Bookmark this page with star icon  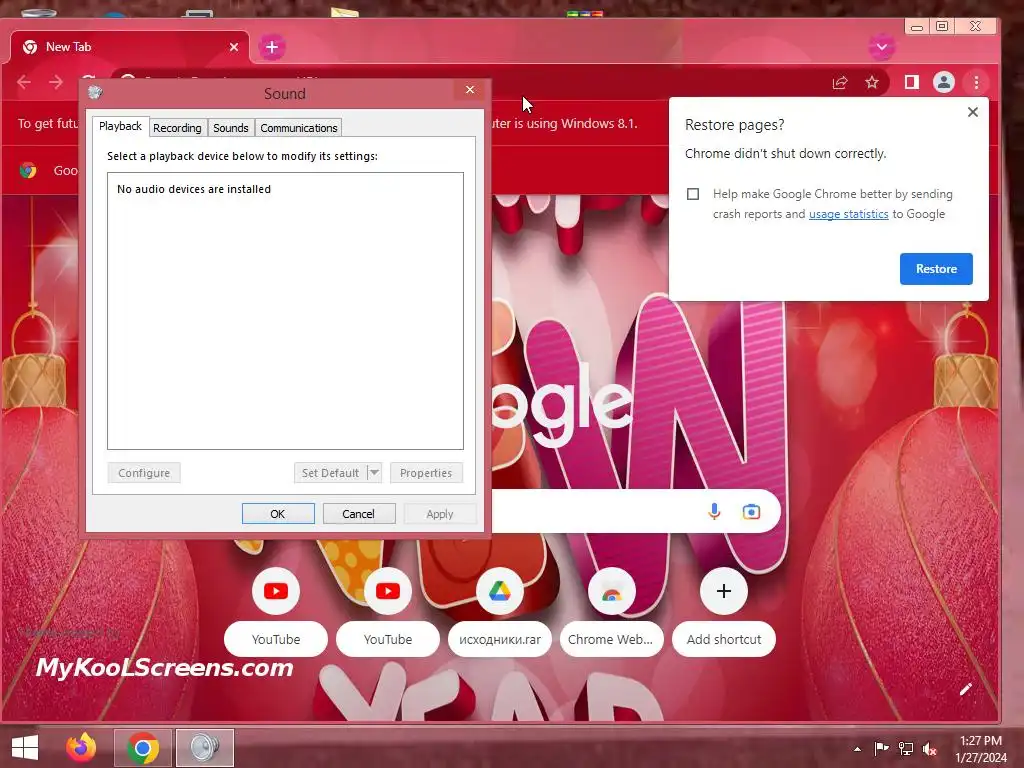pos(872,82)
